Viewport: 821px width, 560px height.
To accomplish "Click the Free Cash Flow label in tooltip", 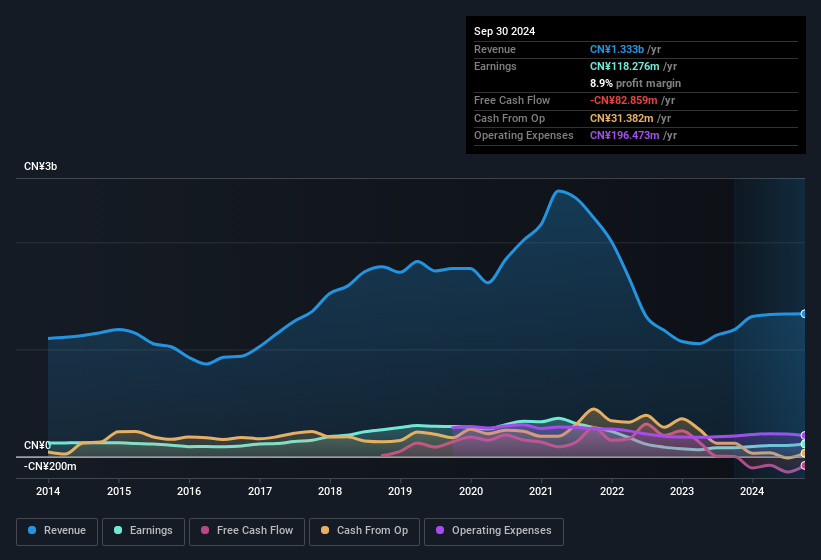I will pos(512,100).
